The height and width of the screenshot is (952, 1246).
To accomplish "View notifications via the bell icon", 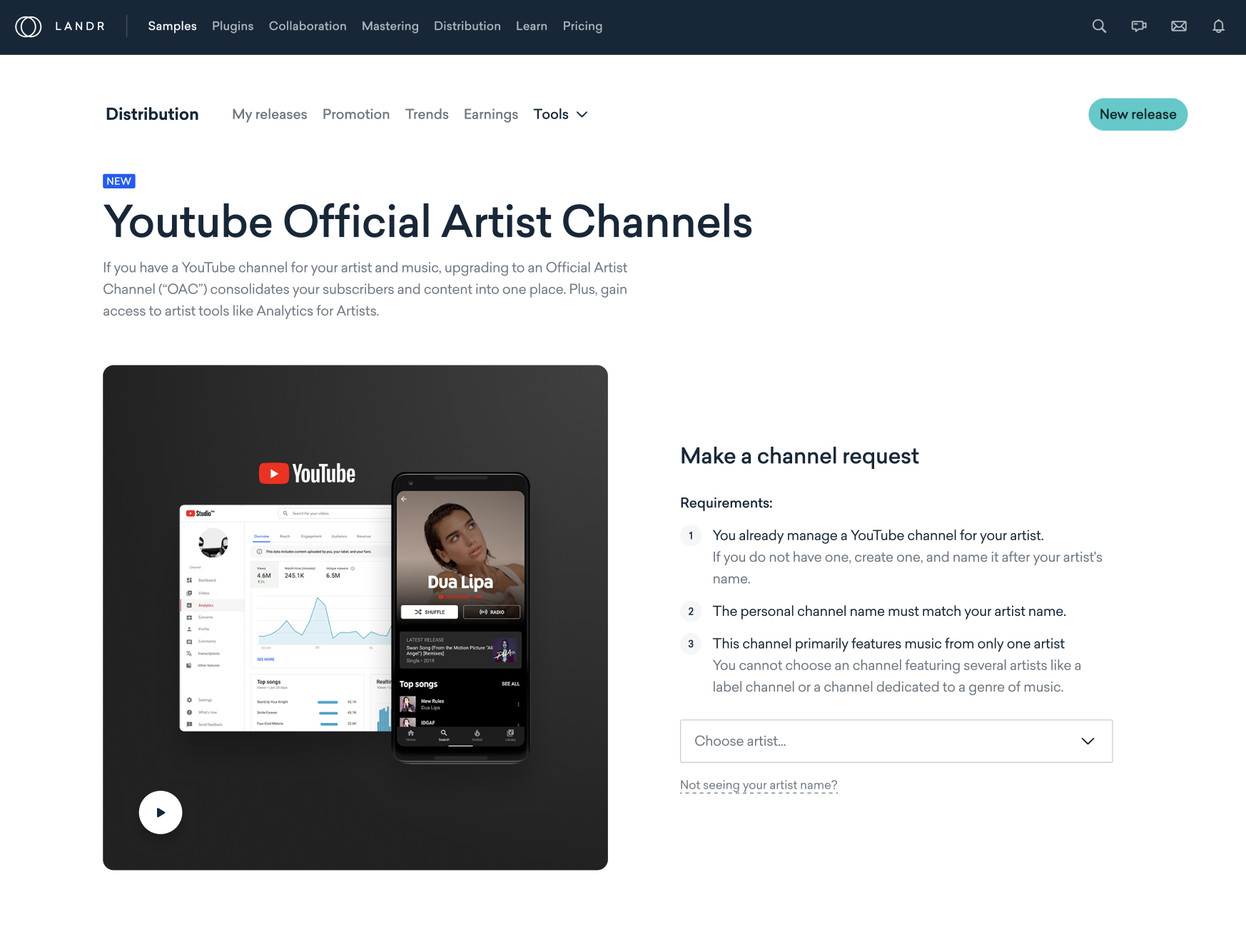I will coord(1218,26).
